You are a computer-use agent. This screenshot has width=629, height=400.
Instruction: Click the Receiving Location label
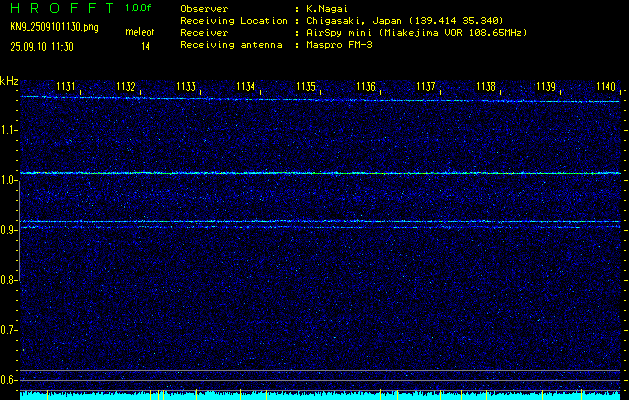[x=234, y=21]
